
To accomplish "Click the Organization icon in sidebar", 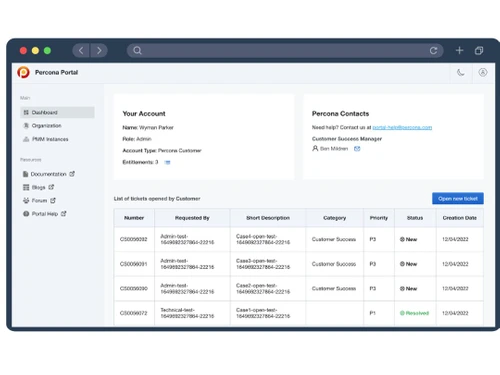I will tap(26, 126).
